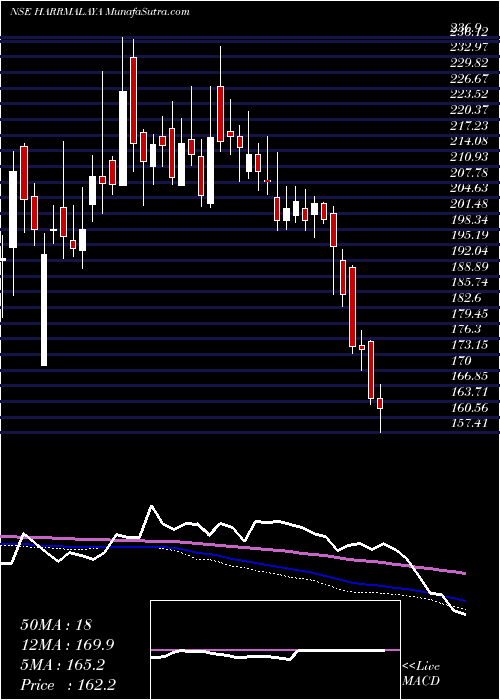Viewport: 500px width, 700px height.
Task: Click the Price : 162.2 reading
Action: [68, 684]
